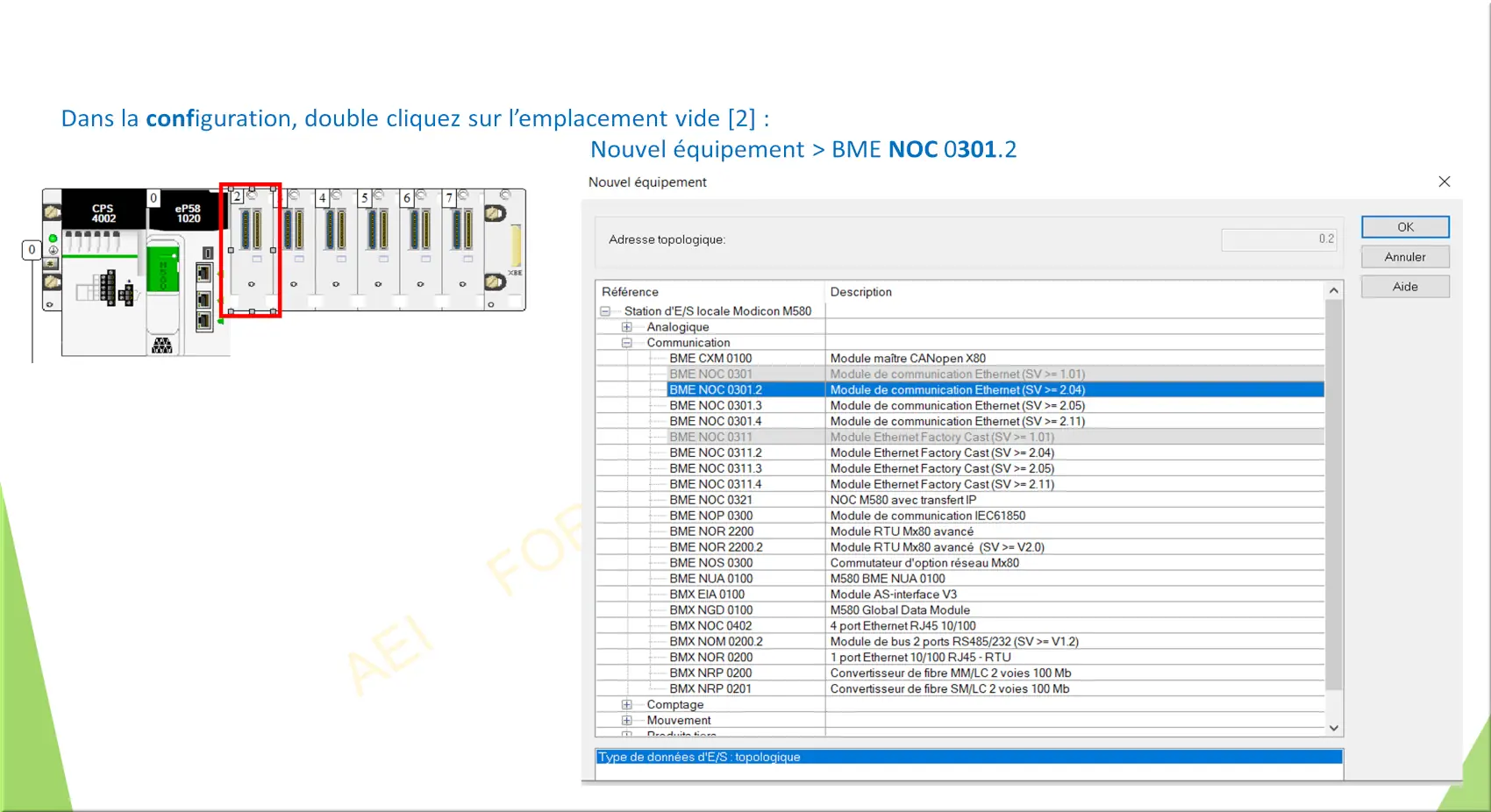Click 'NOC M580 avec transfert IP' description
The height and width of the screenshot is (812, 1491).
[903, 501]
